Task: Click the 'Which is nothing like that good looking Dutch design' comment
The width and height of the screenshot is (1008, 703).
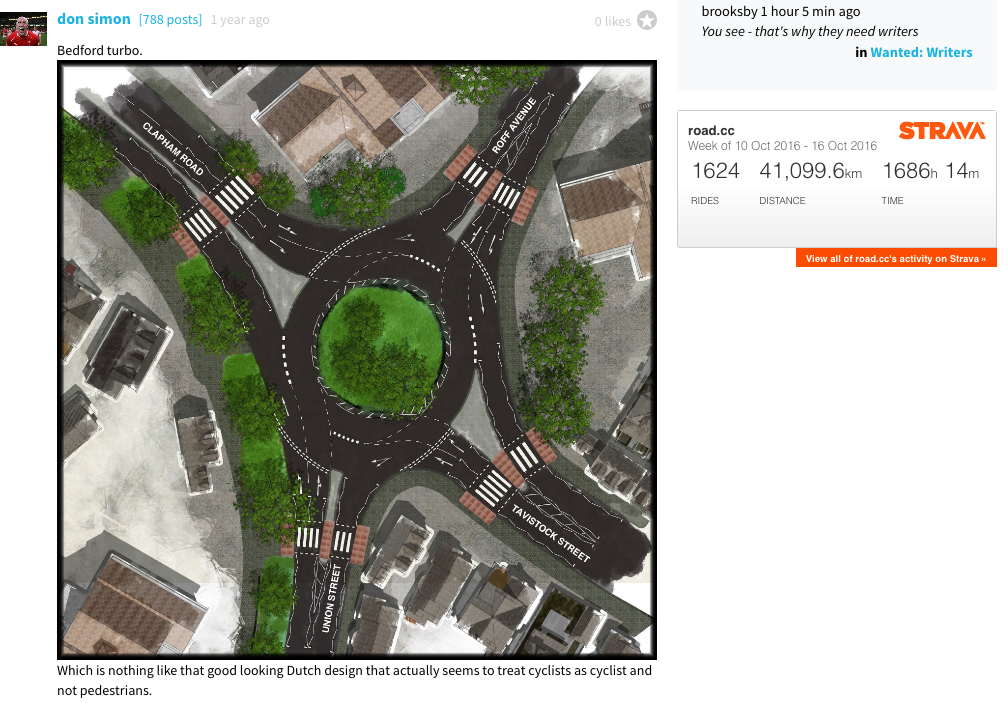Action: 354,681
